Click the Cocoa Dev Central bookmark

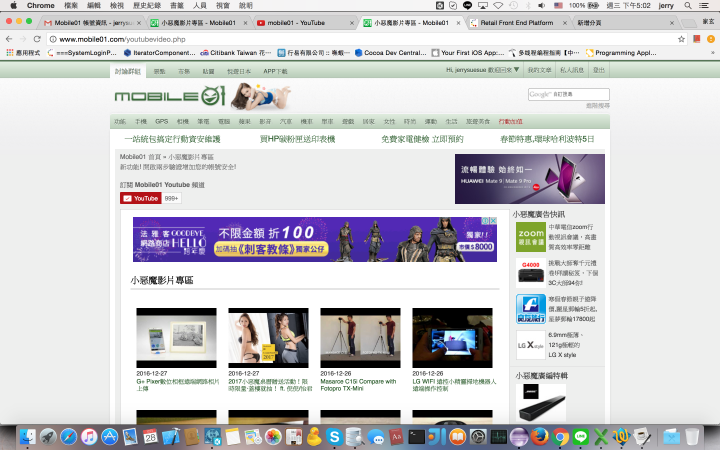click(x=391, y=53)
